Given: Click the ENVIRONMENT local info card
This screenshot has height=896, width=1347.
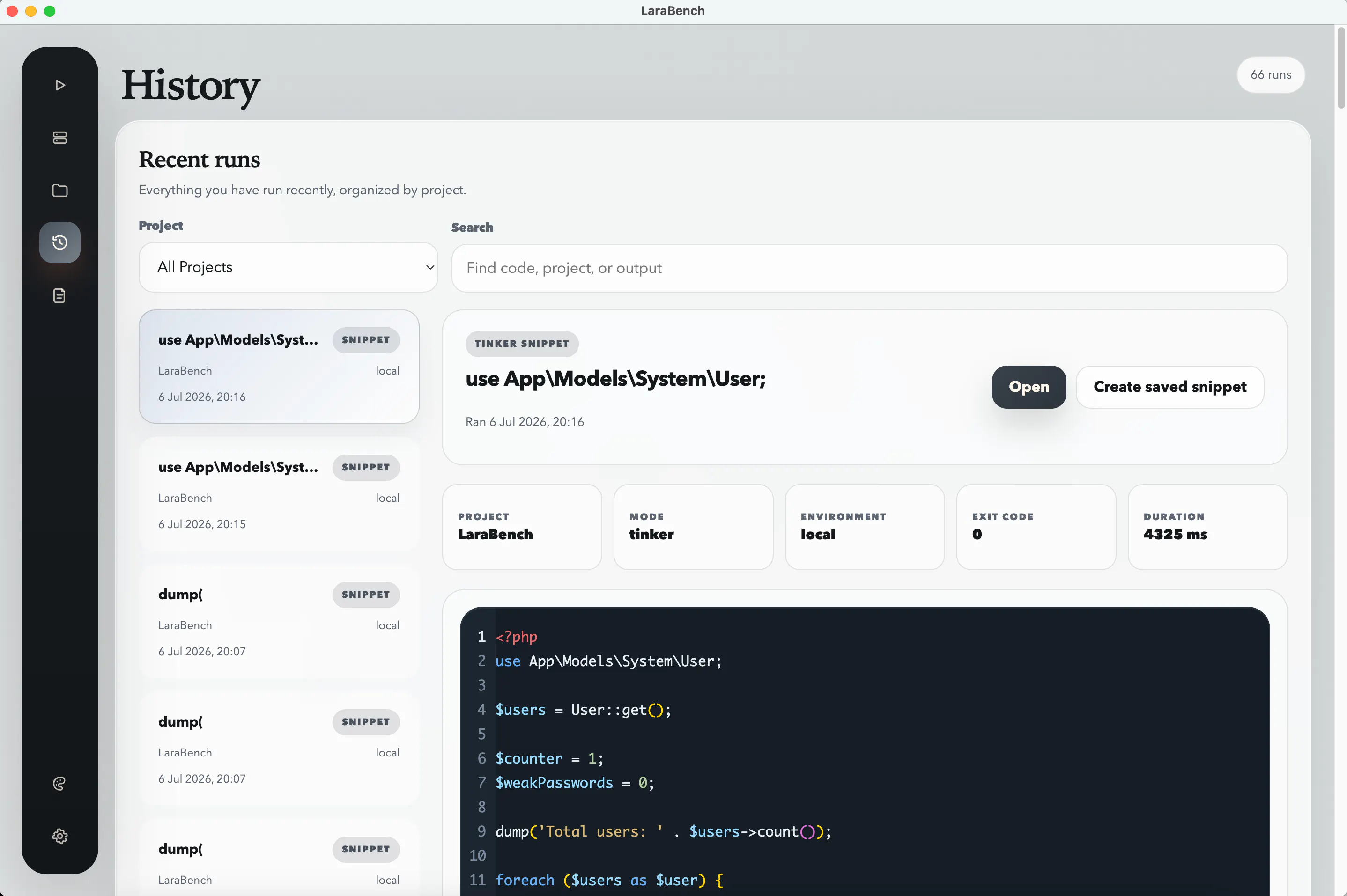Looking at the screenshot, I should coord(865,527).
